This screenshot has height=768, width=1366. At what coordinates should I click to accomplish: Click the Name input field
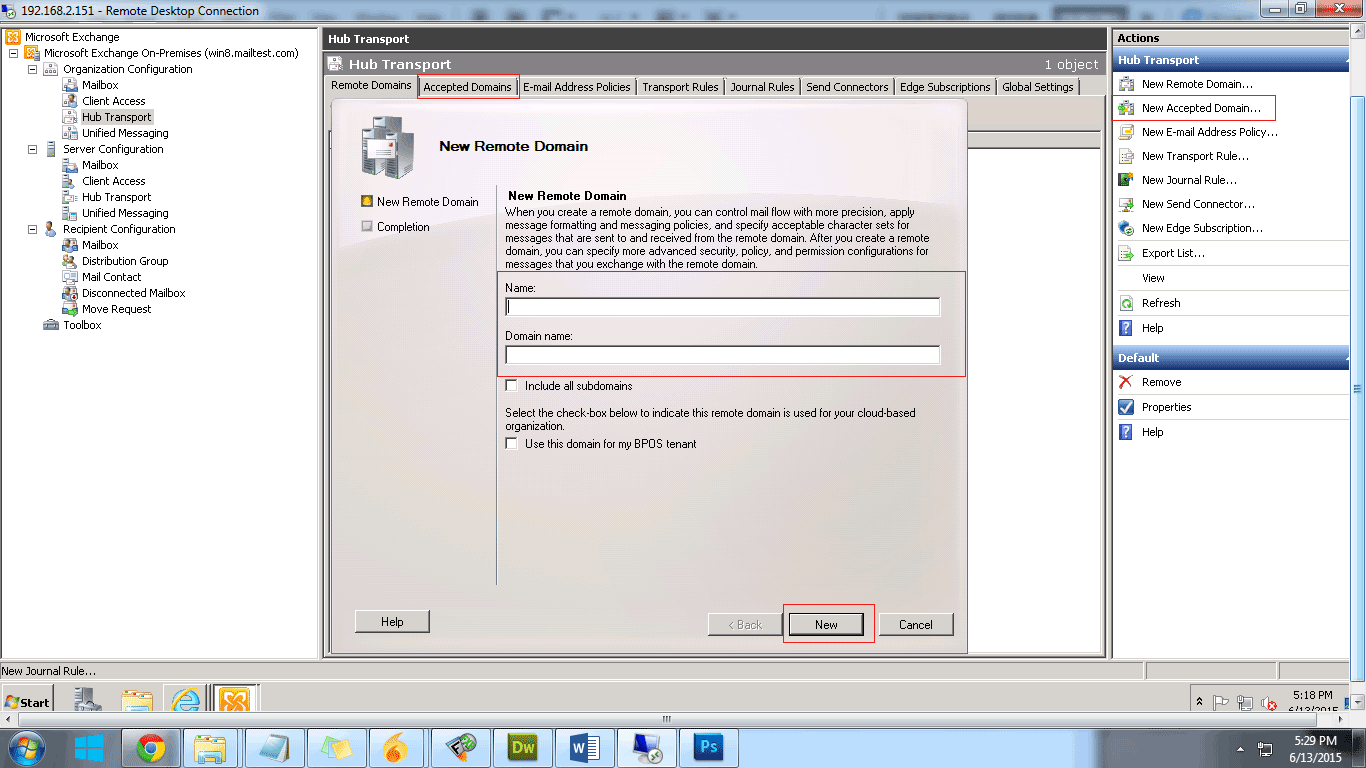(x=723, y=307)
